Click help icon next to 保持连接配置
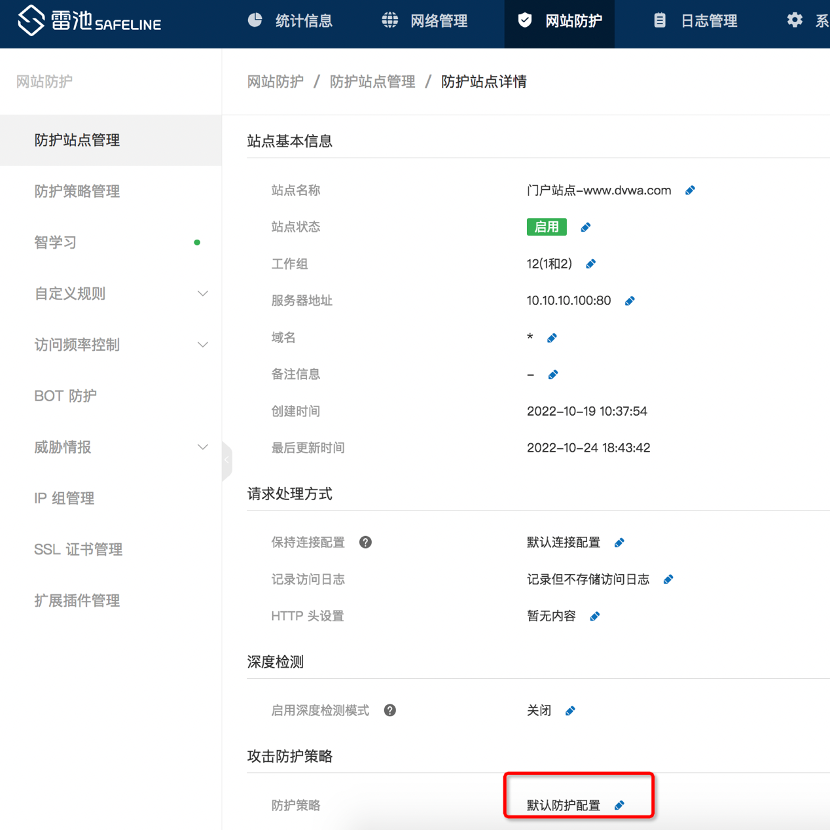Screen dimensions: 830x830 [365, 542]
